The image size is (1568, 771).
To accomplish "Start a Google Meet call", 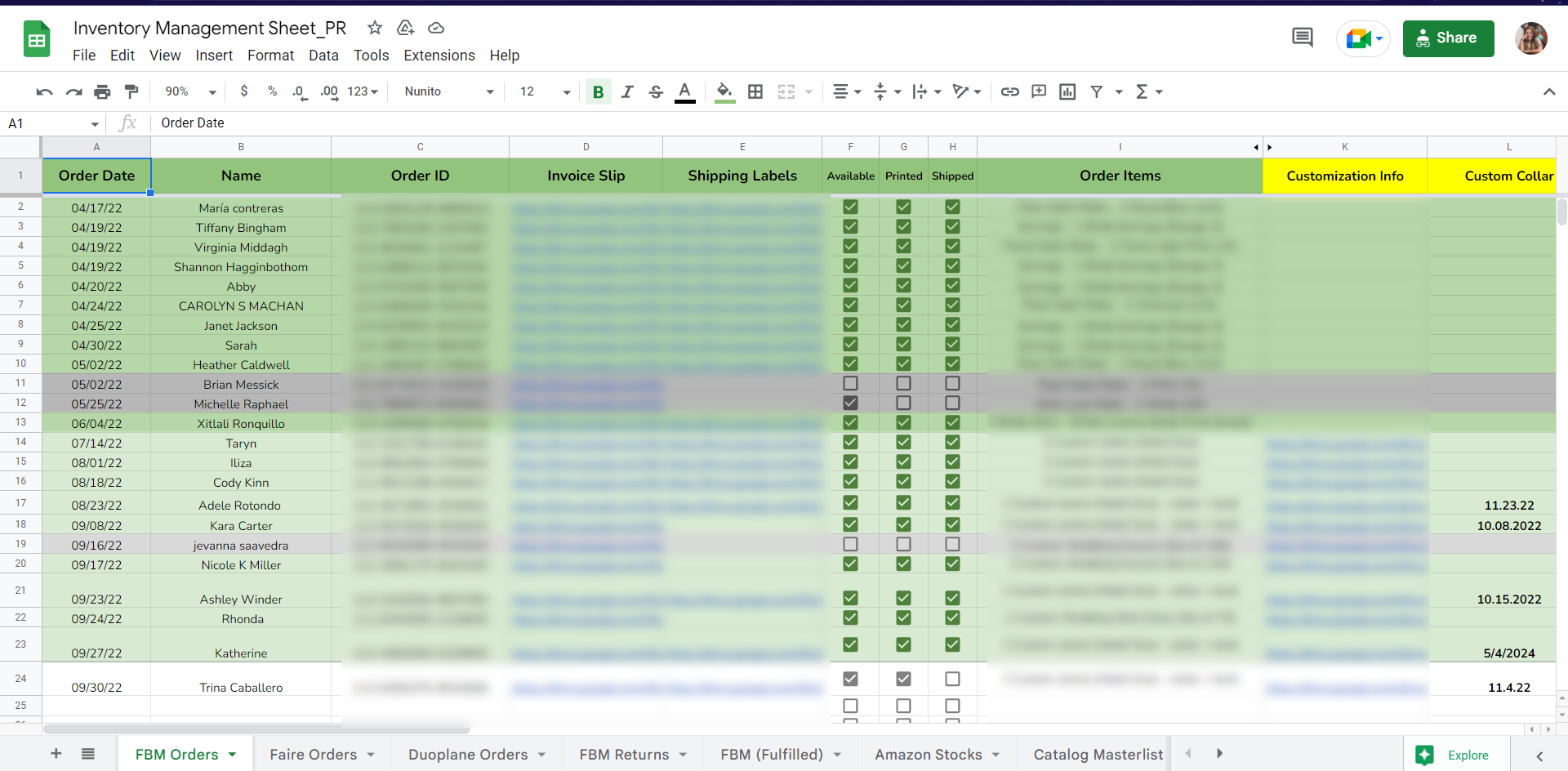I will click(1363, 38).
